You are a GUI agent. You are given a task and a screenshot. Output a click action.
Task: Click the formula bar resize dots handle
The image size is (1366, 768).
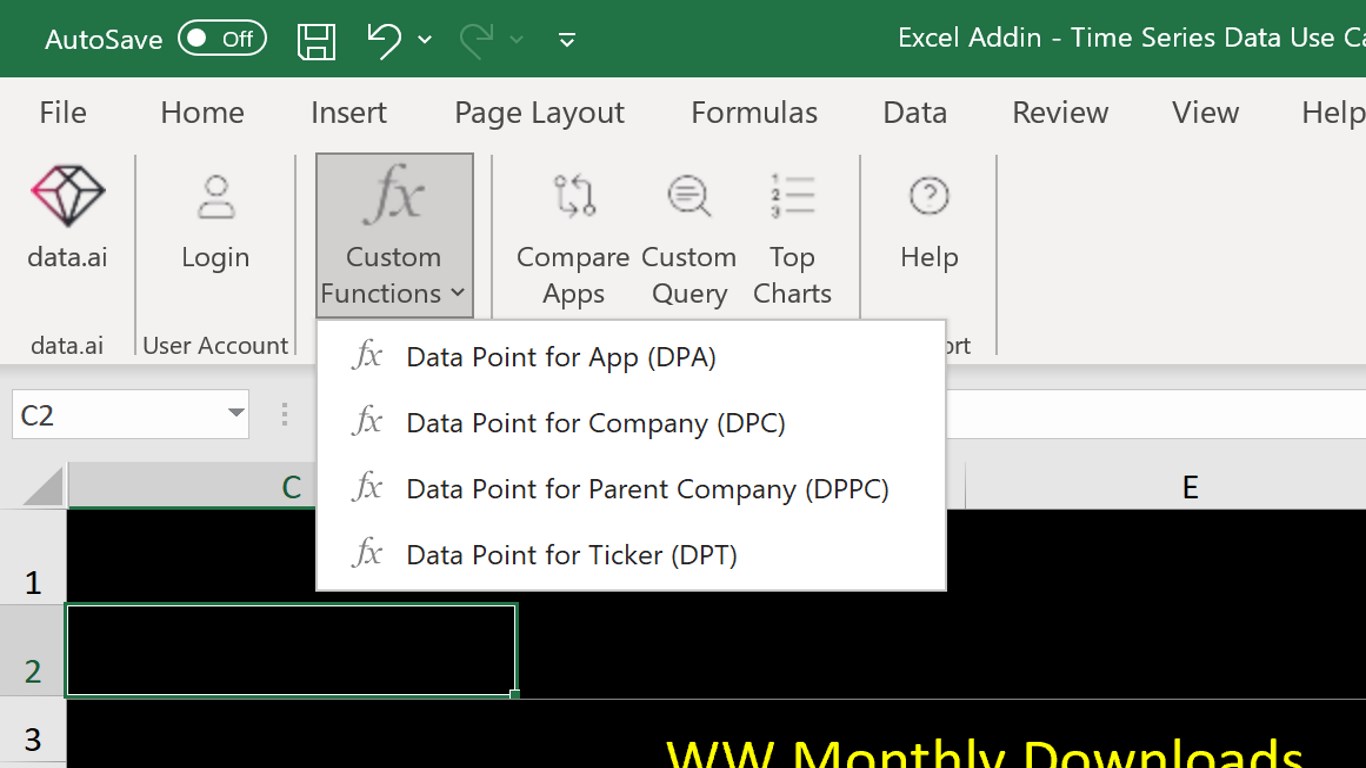point(285,414)
